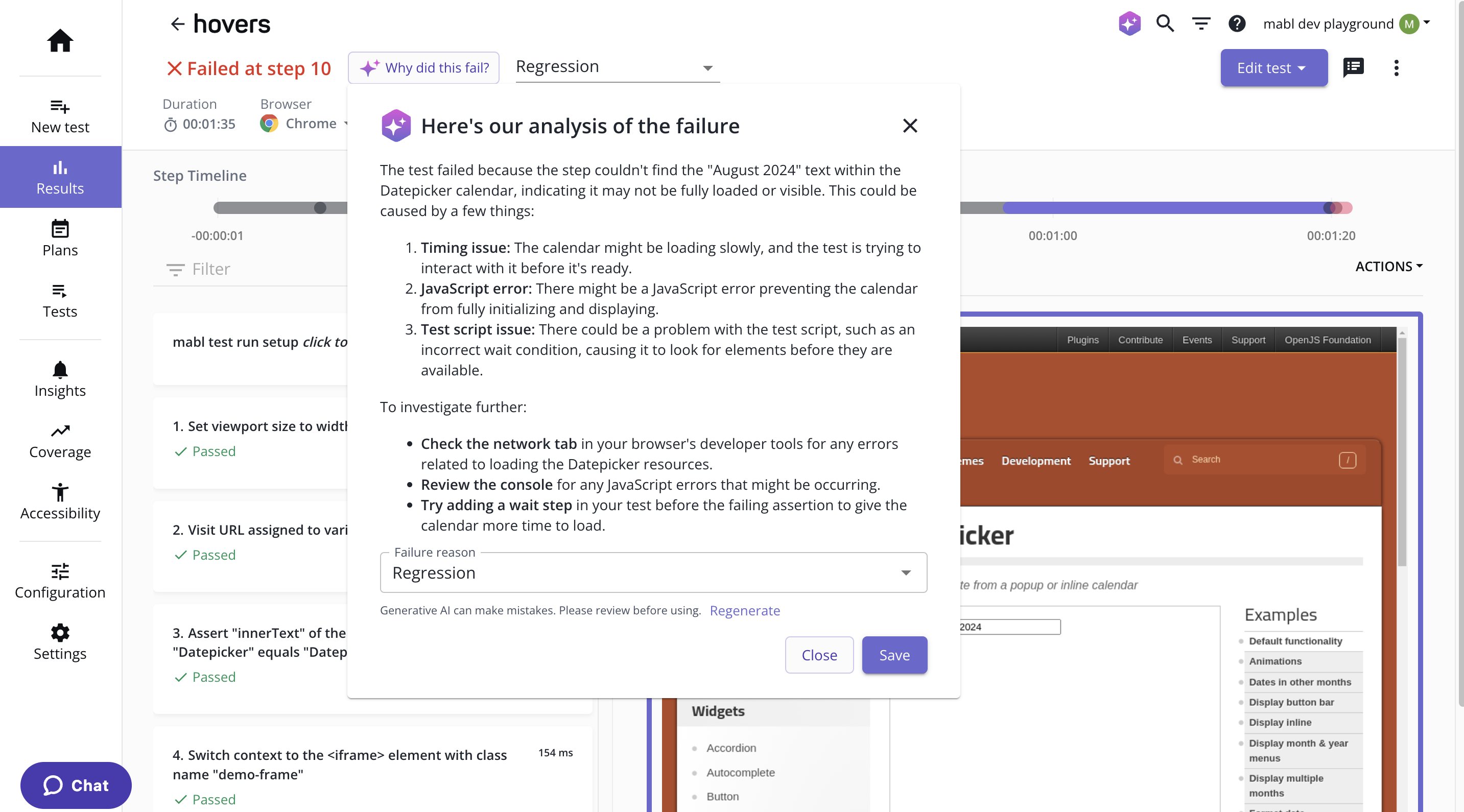This screenshot has width=1464, height=812.
Task: Open the ACTIONS dropdown
Action: pyautogui.click(x=1388, y=267)
